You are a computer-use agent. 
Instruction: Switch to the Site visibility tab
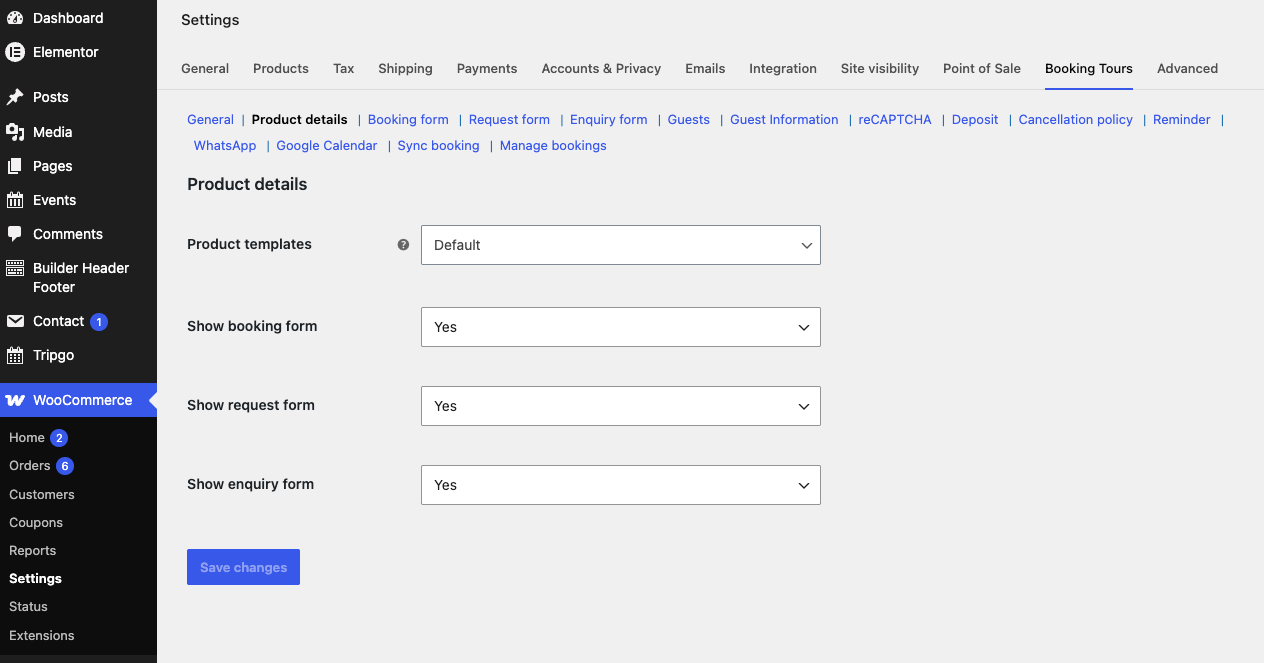tap(880, 69)
